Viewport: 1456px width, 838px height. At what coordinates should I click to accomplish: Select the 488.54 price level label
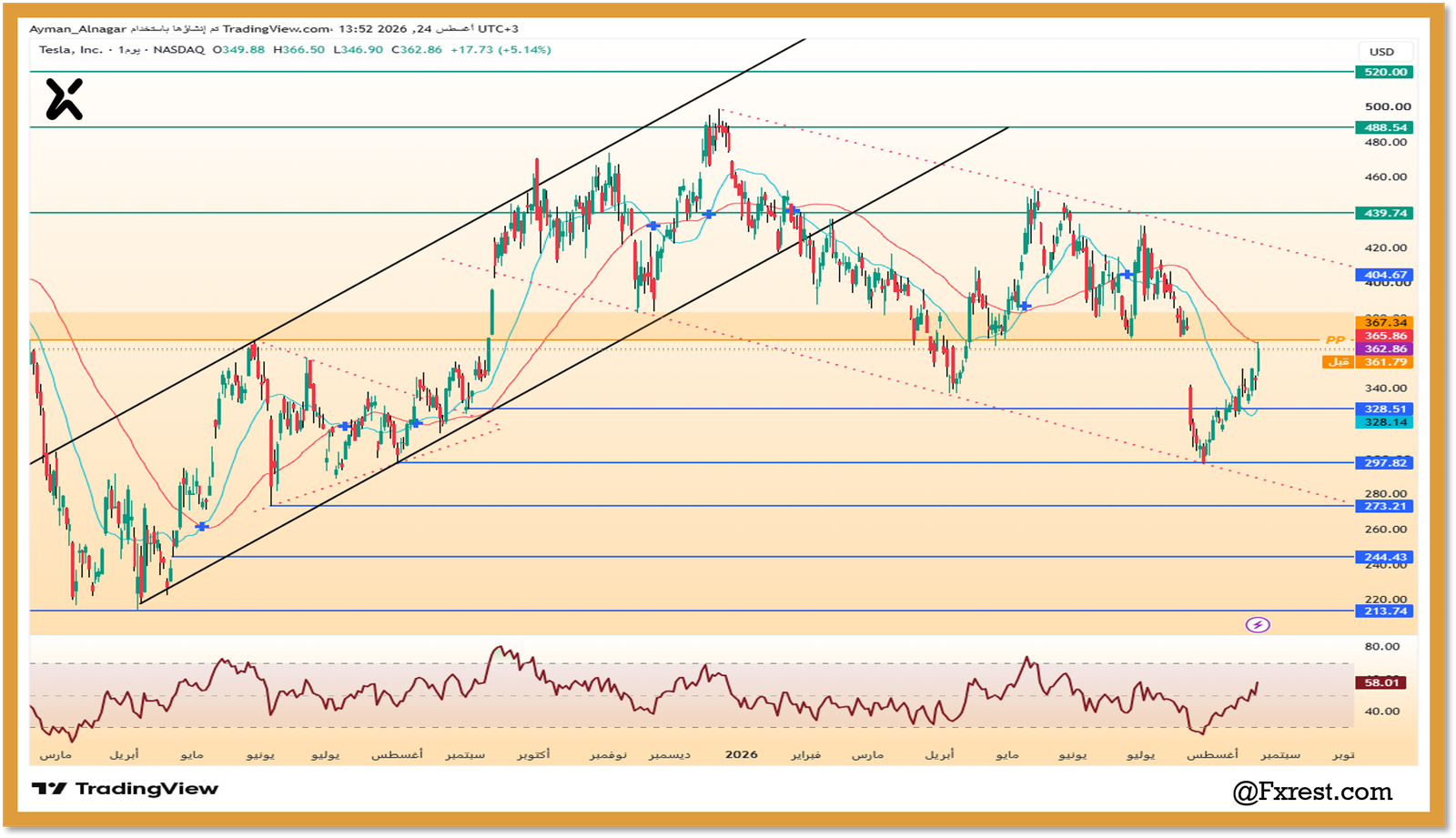[x=1385, y=127]
